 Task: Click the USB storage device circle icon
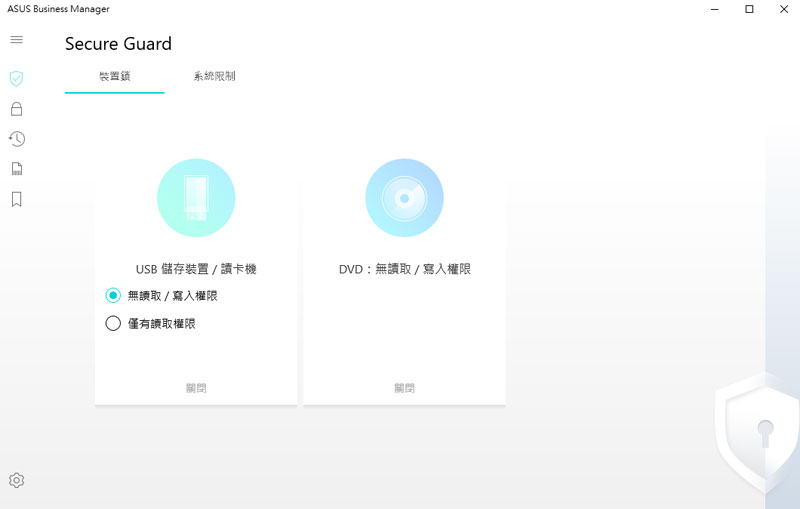pyautogui.click(x=196, y=198)
